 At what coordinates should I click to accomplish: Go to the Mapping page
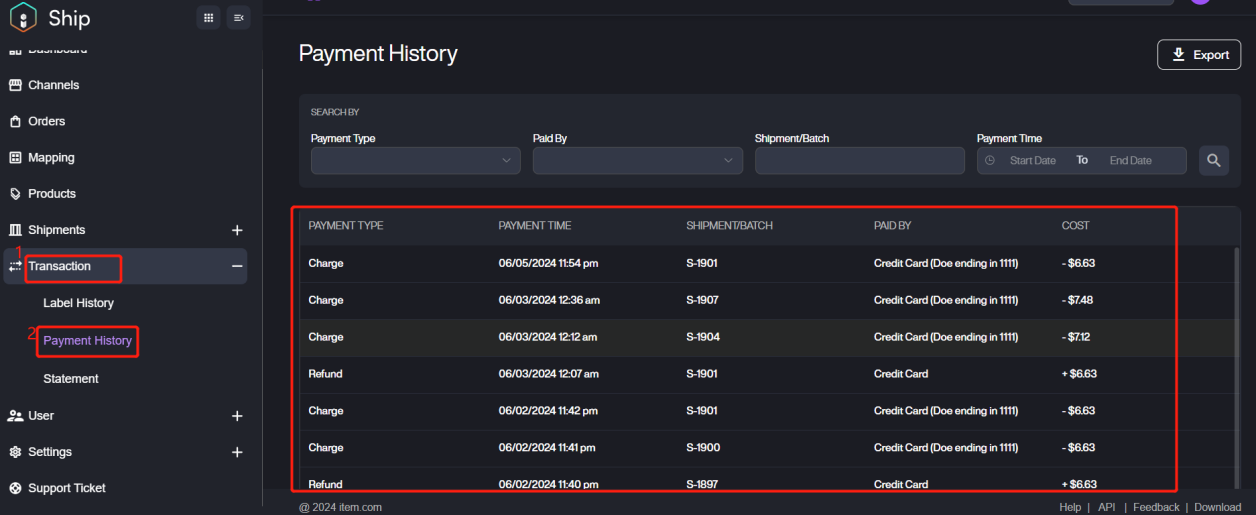tap(51, 158)
